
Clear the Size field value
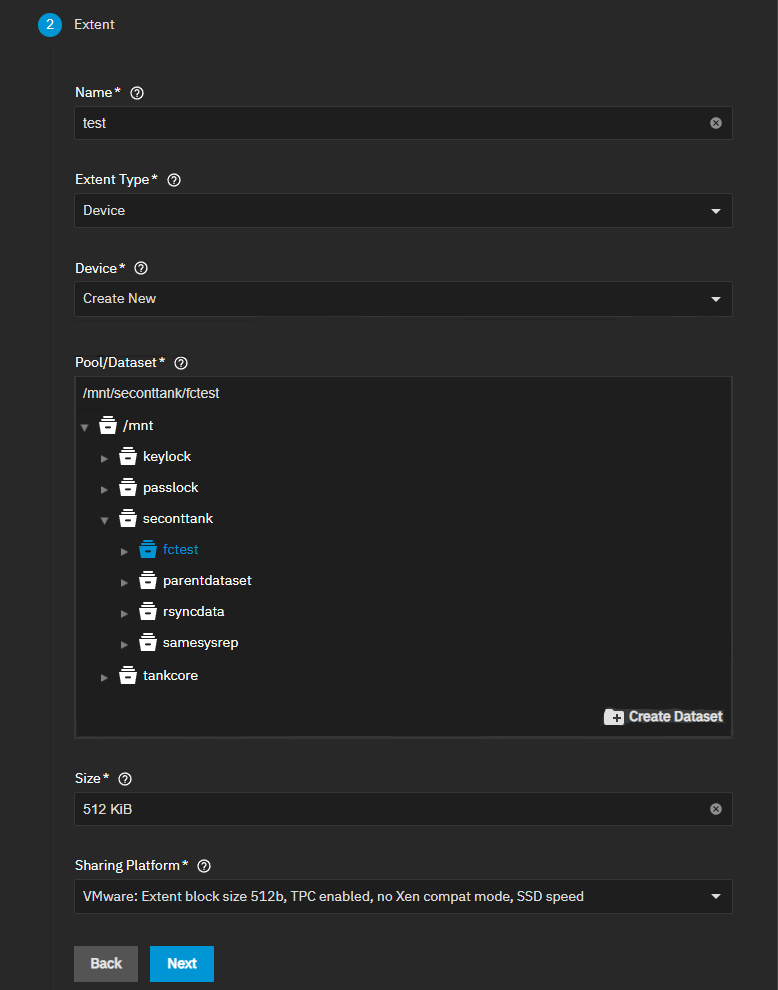pos(715,809)
